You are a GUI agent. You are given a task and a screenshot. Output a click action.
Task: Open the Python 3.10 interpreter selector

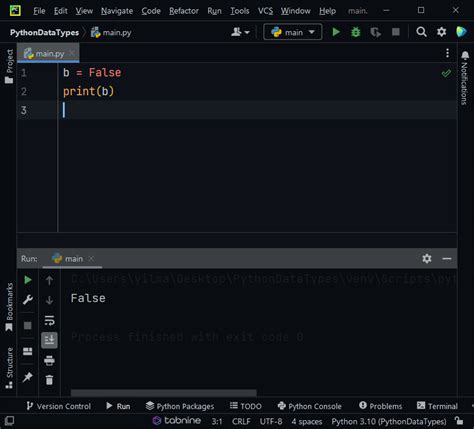(389, 421)
